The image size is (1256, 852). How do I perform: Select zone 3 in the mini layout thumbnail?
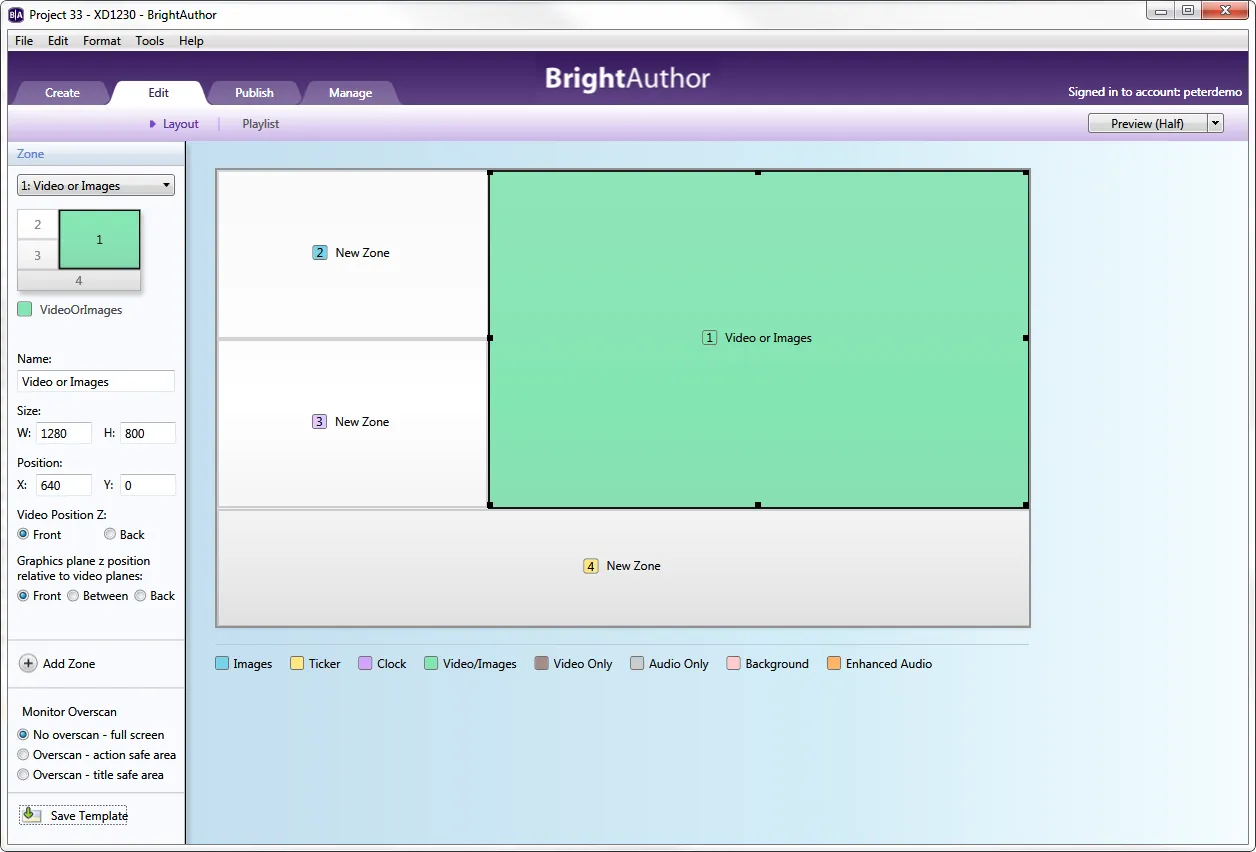pyautogui.click(x=38, y=255)
